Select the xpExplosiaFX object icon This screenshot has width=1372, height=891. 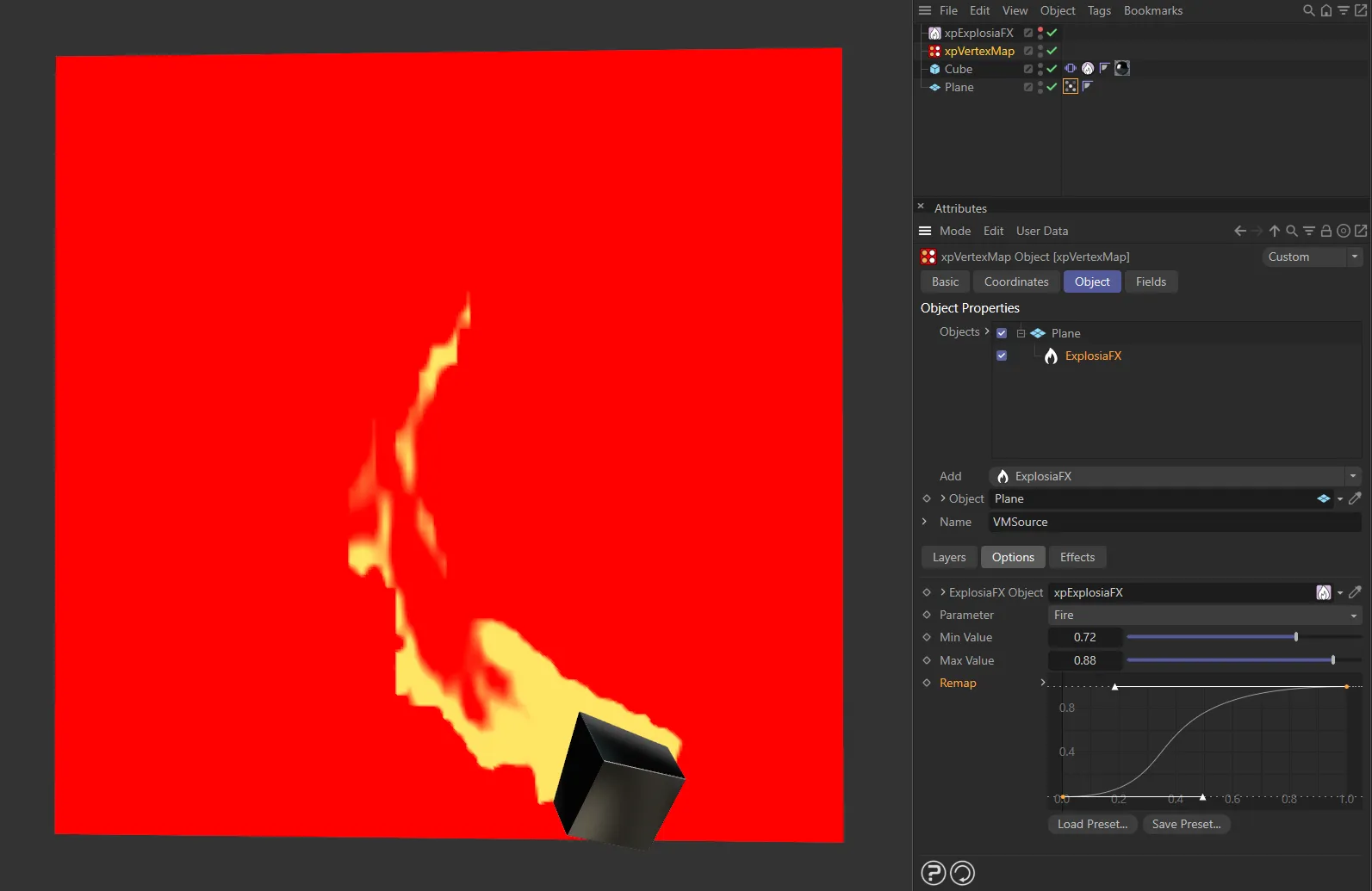coord(934,33)
